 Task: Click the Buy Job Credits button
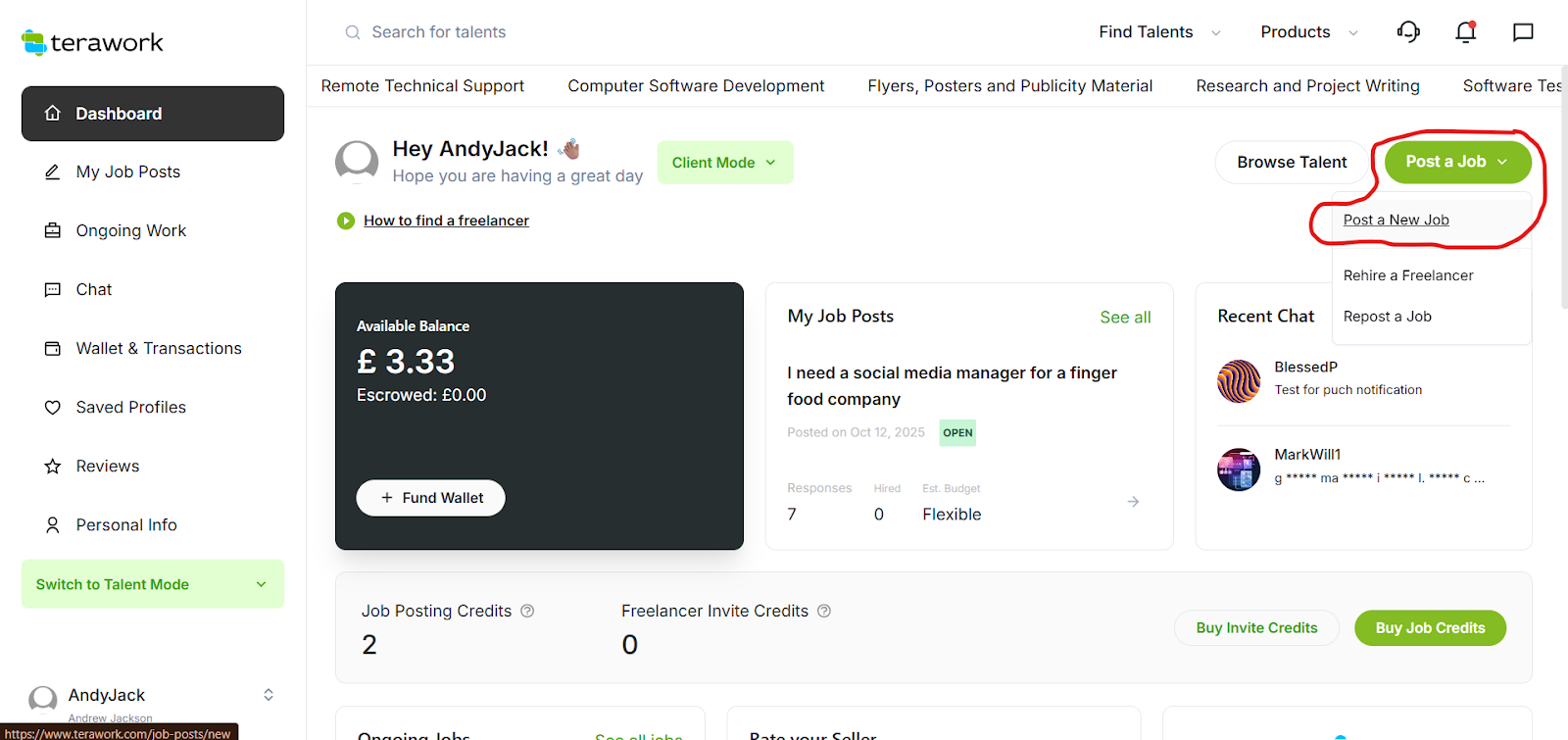[x=1430, y=628]
